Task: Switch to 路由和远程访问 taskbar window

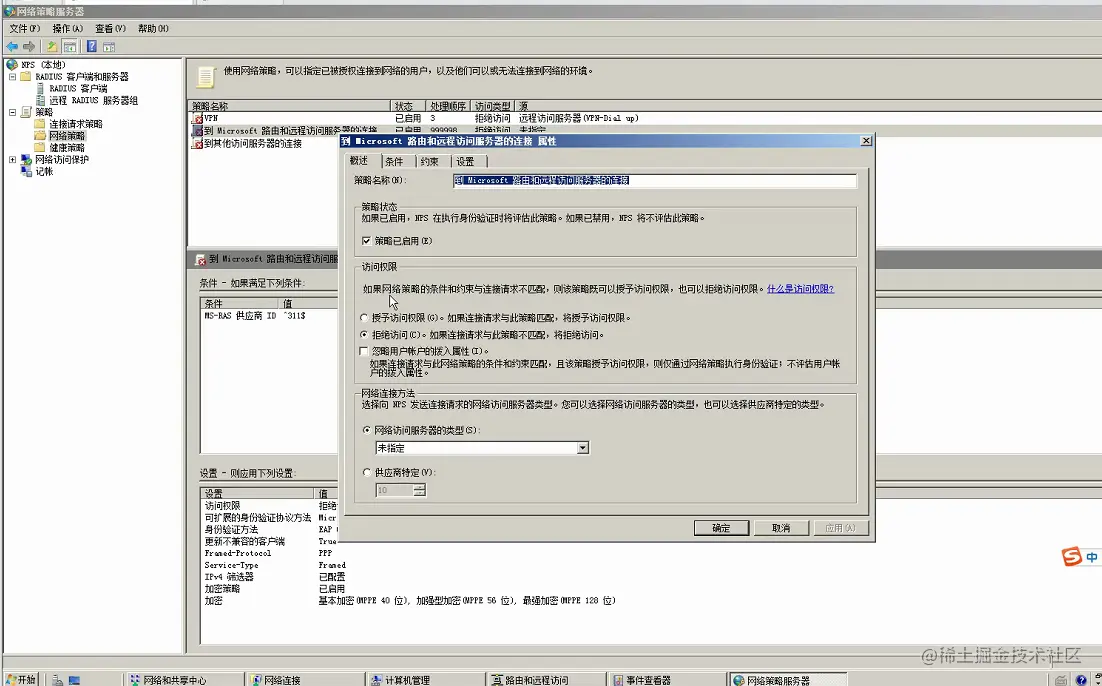Action: [546, 680]
